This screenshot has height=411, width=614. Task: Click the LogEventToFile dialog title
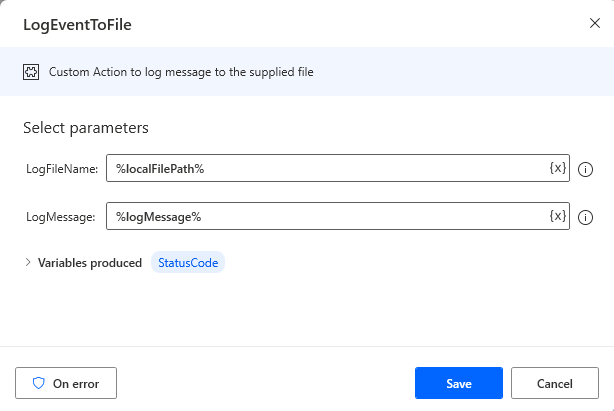77,24
